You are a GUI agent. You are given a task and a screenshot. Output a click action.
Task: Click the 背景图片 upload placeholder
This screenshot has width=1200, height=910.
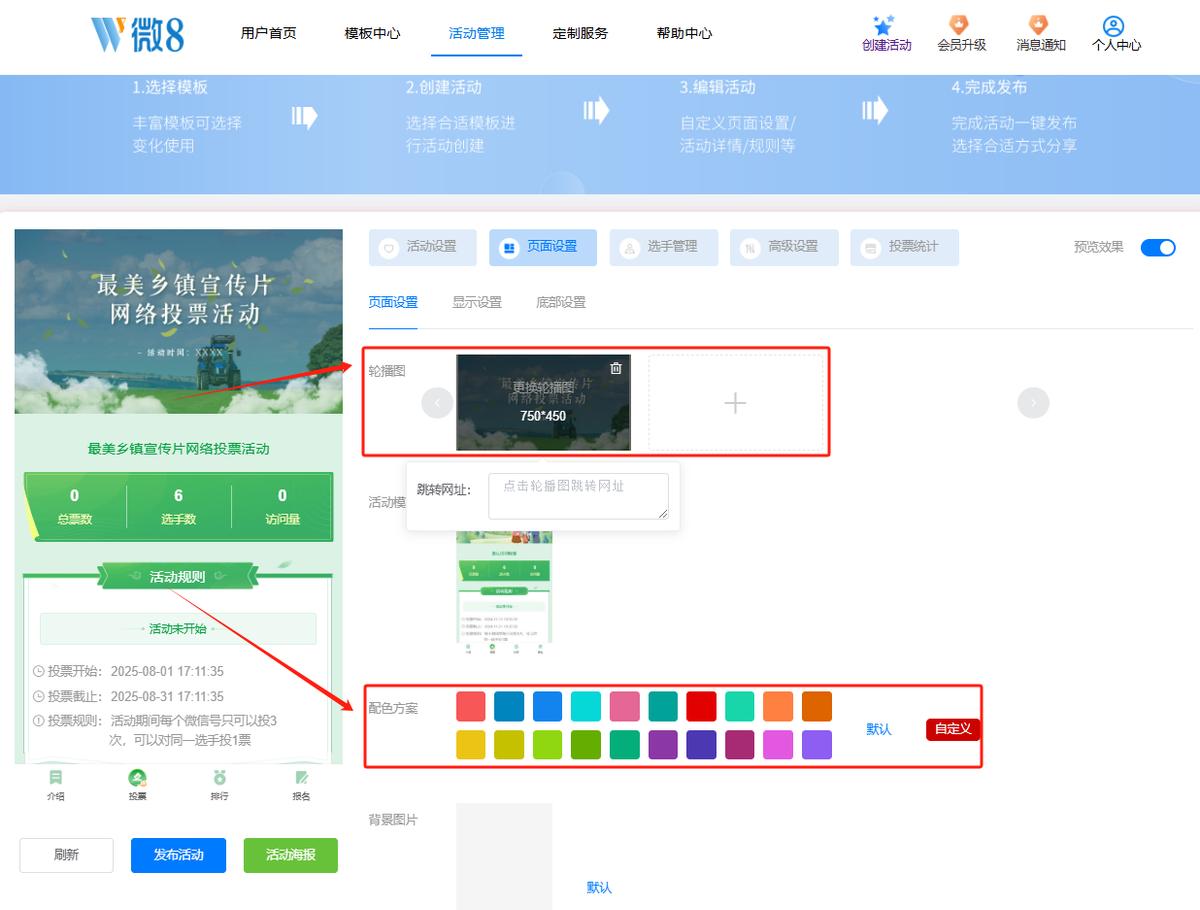click(x=504, y=856)
